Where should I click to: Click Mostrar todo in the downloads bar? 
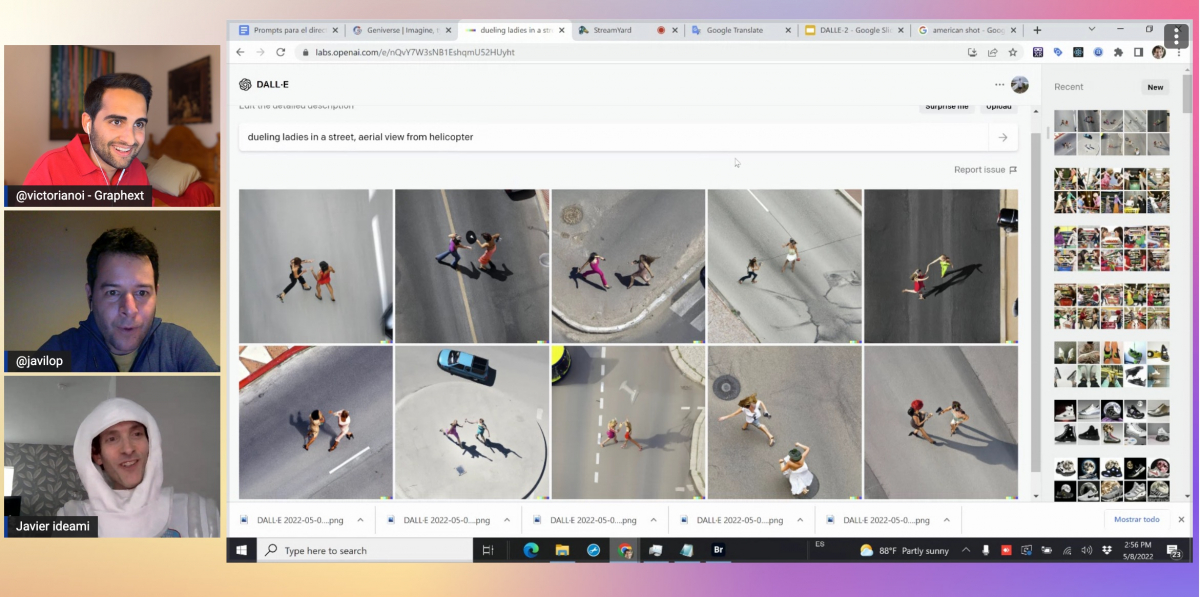[1137, 520]
